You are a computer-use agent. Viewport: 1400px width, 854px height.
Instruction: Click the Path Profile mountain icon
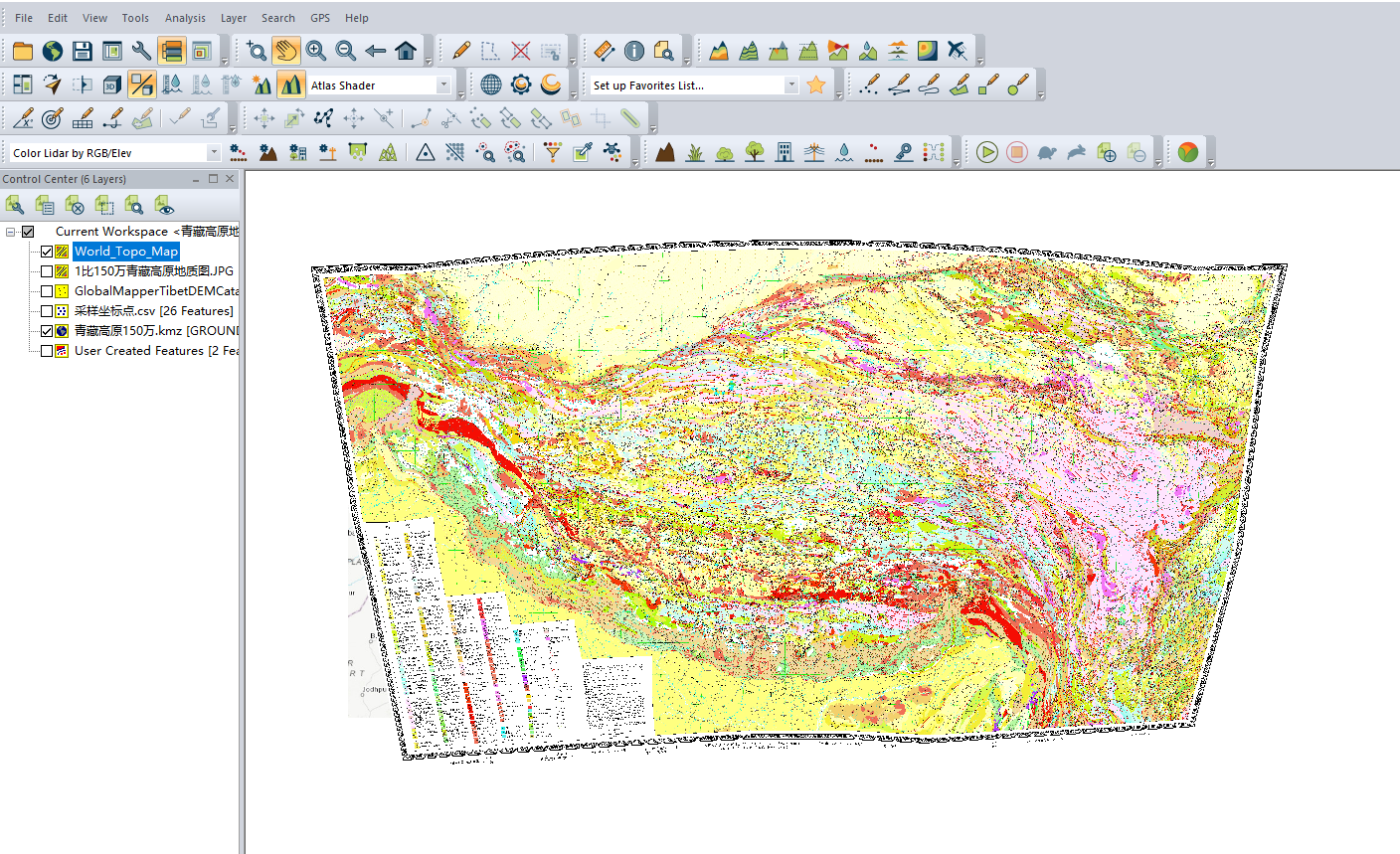tap(719, 51)
